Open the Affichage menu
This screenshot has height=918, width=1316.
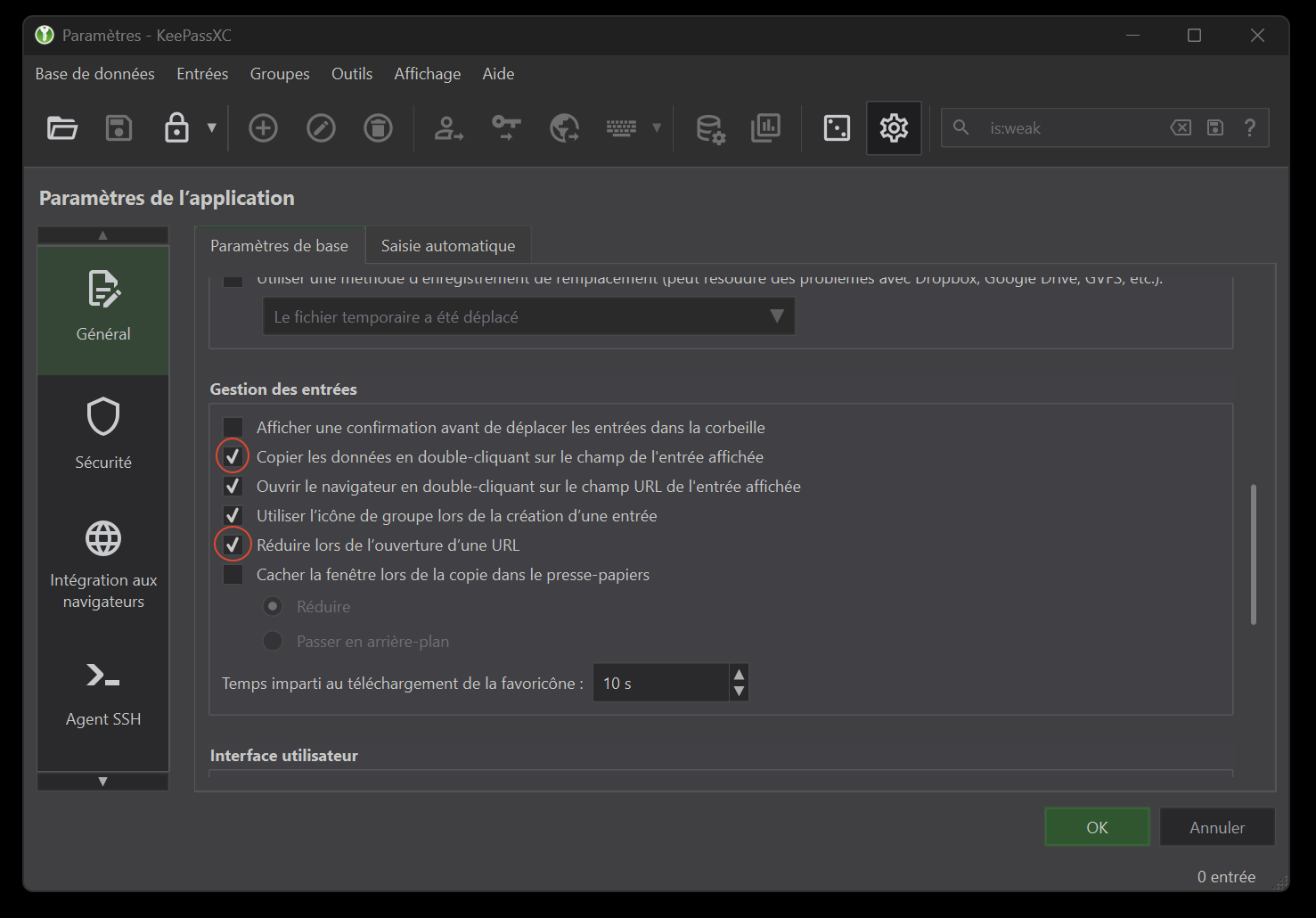(x=428, y=74)
